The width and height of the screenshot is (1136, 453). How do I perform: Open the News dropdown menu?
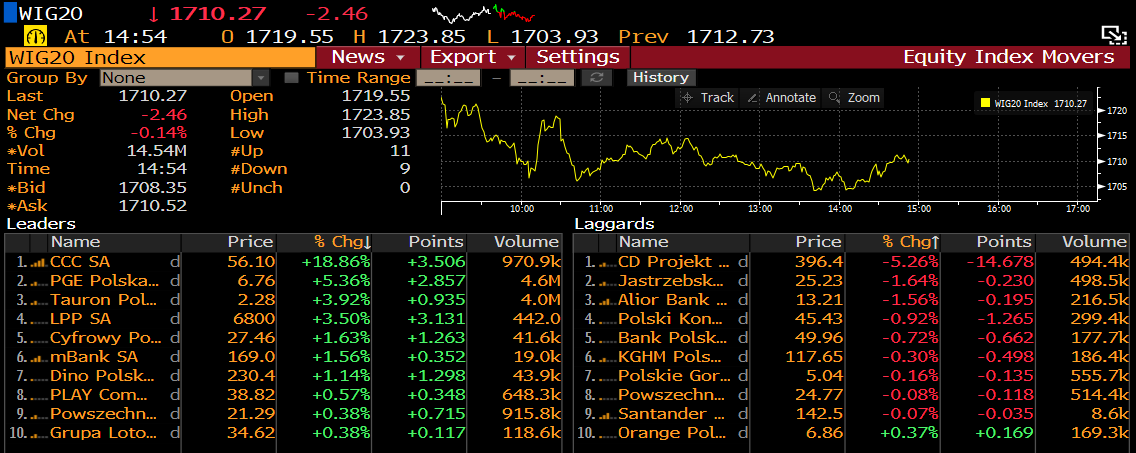(367, 57)
